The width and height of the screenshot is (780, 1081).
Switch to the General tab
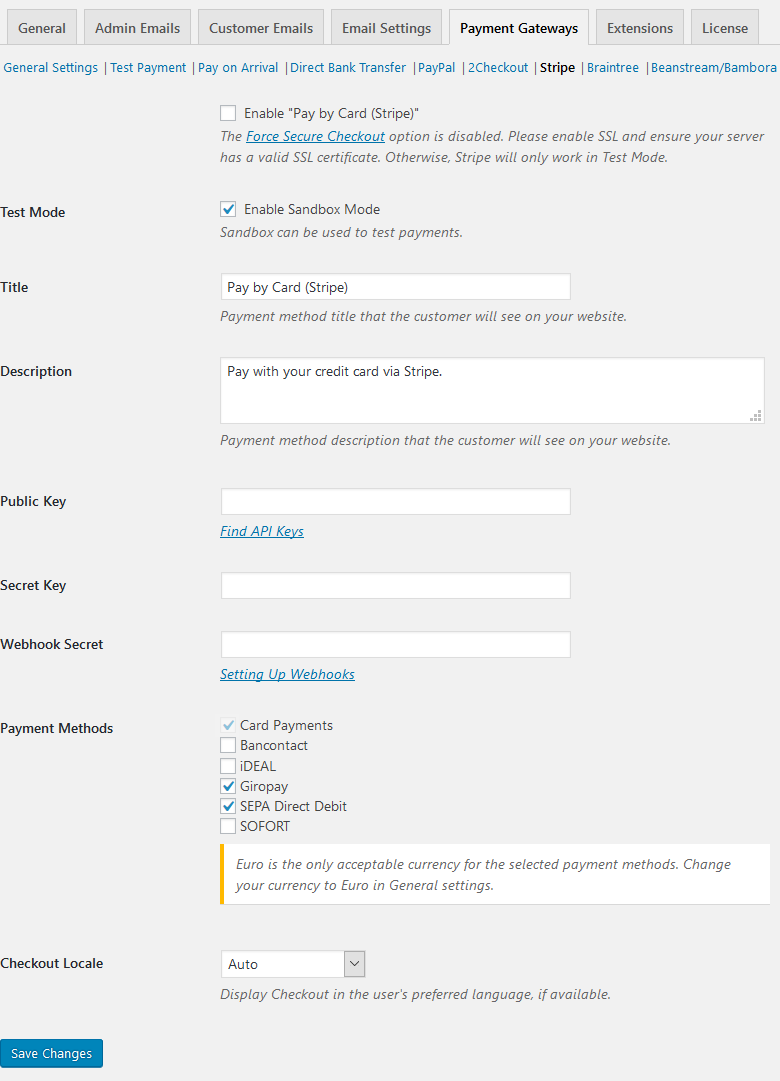click(42, 28)
